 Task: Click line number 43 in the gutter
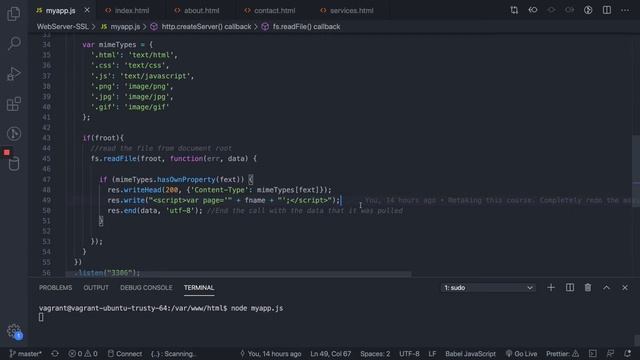46,138
